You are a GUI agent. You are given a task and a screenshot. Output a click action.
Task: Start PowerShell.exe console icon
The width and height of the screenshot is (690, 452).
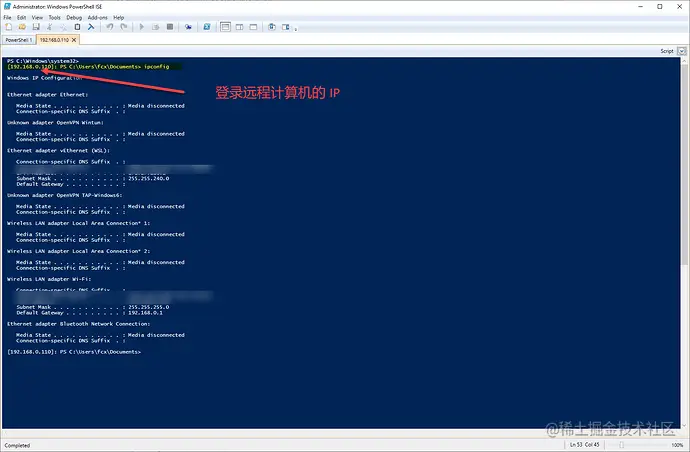pyautogui.click(x=207, y=27)
